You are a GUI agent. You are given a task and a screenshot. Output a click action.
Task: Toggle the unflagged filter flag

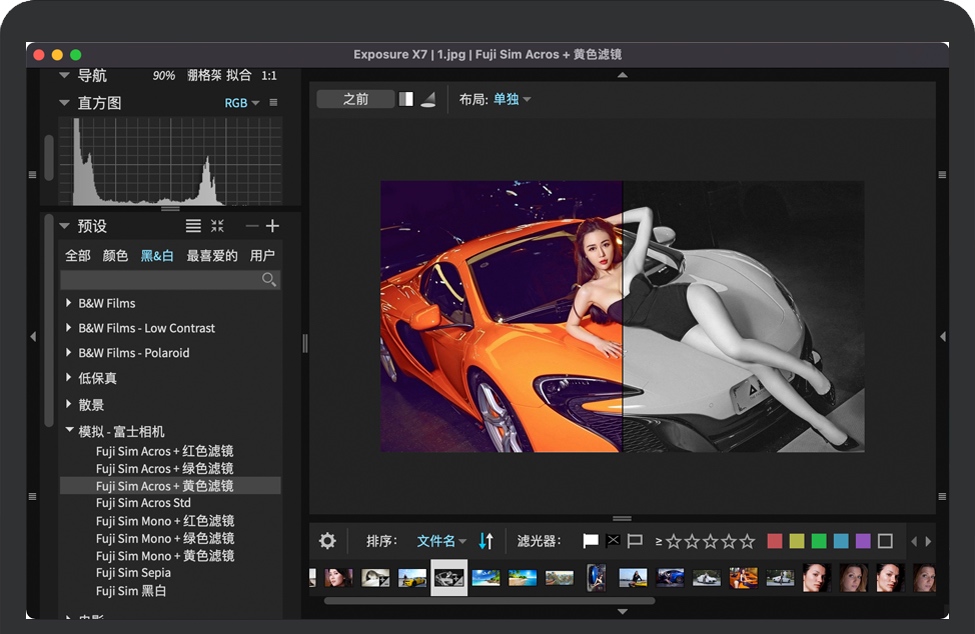pyautogui.click(x=634, y=541)
